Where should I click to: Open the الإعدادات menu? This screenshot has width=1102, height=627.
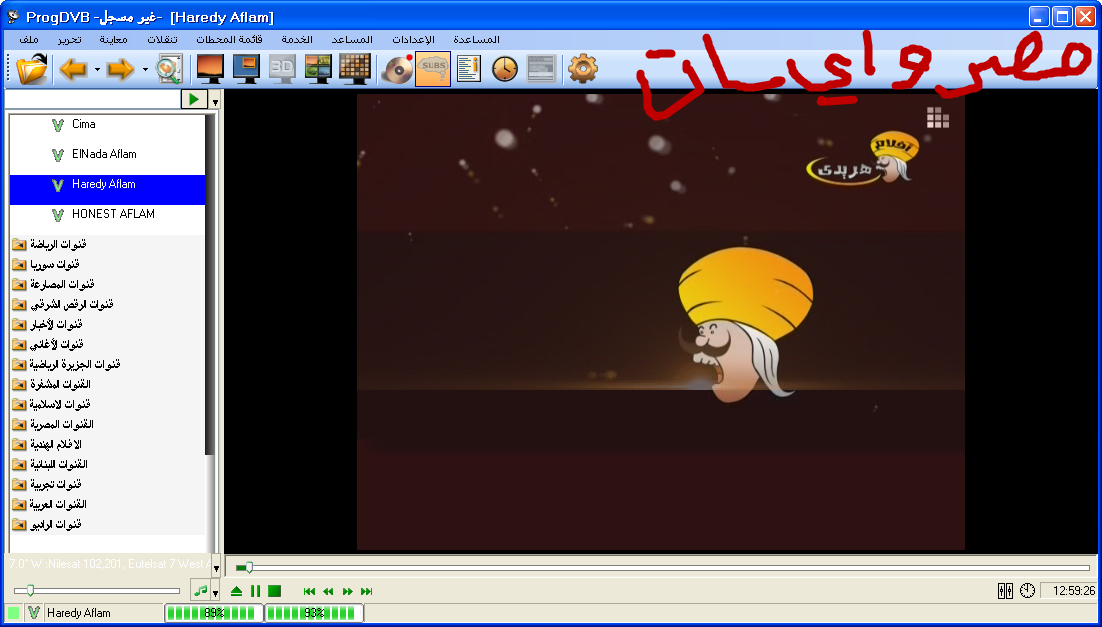[x=412, y=40]
